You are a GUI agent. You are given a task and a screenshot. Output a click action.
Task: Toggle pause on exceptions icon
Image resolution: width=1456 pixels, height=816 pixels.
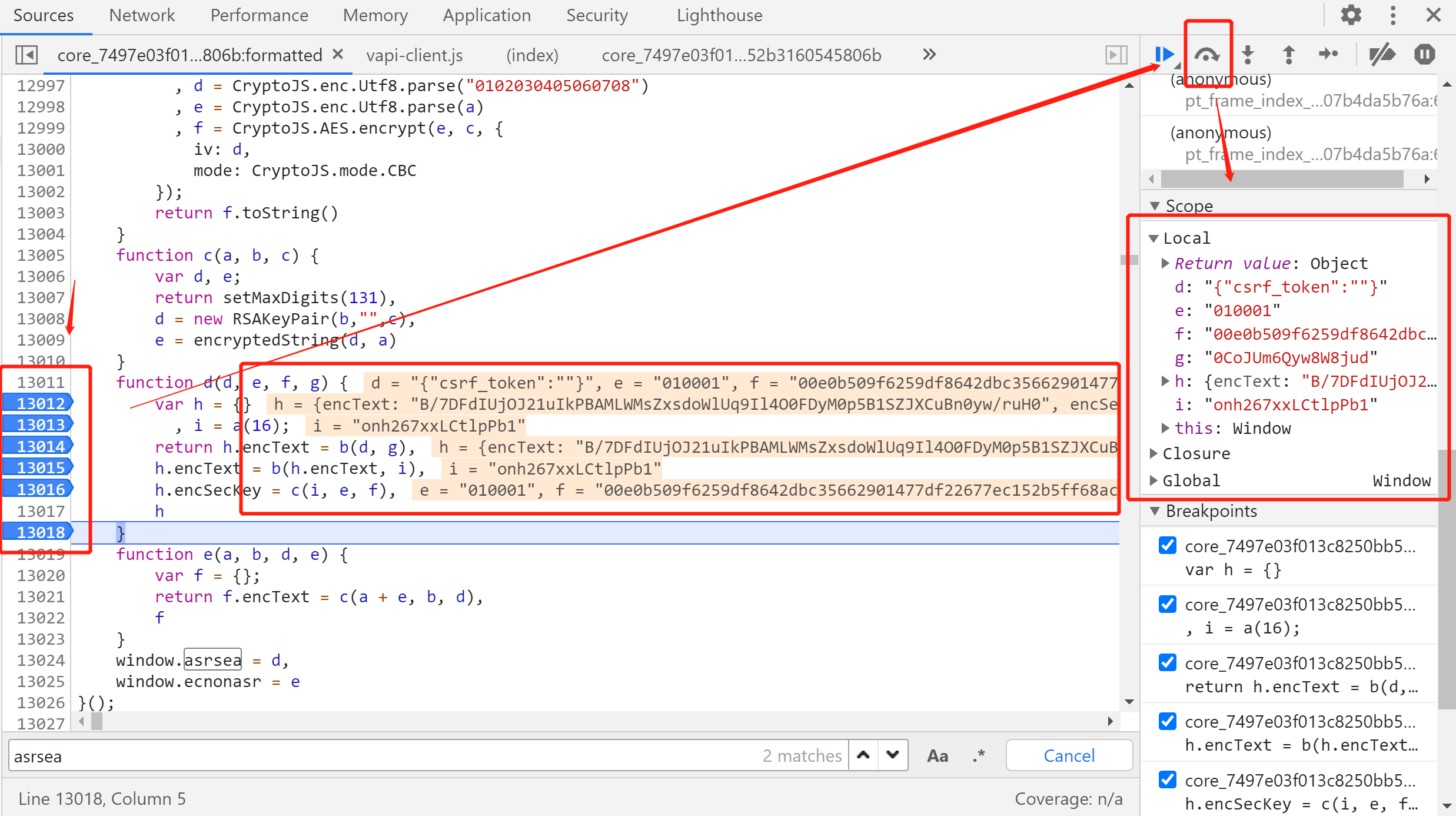click(1424, 55)
